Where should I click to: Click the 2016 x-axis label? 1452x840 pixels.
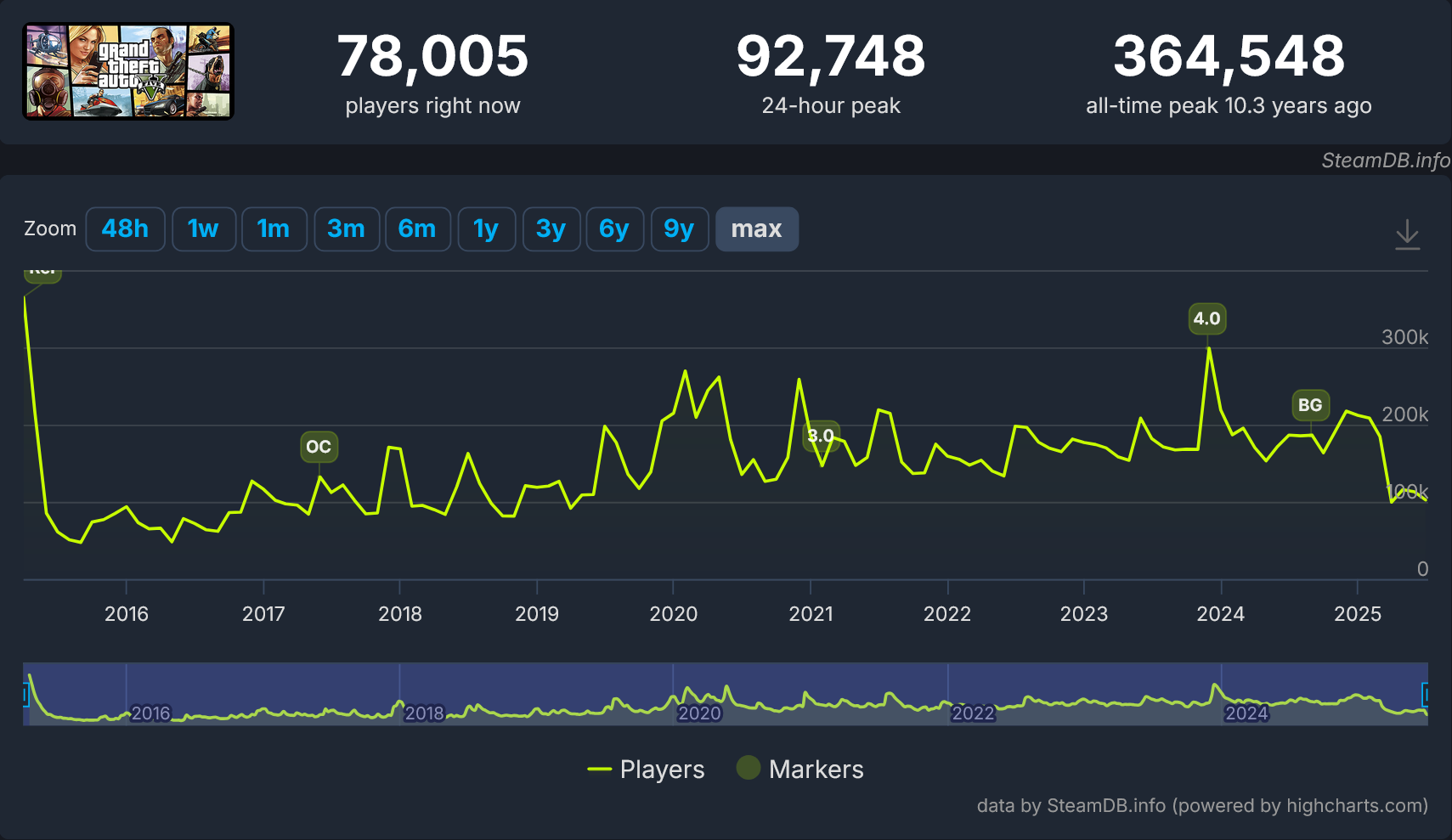click(x=127, y=613)
